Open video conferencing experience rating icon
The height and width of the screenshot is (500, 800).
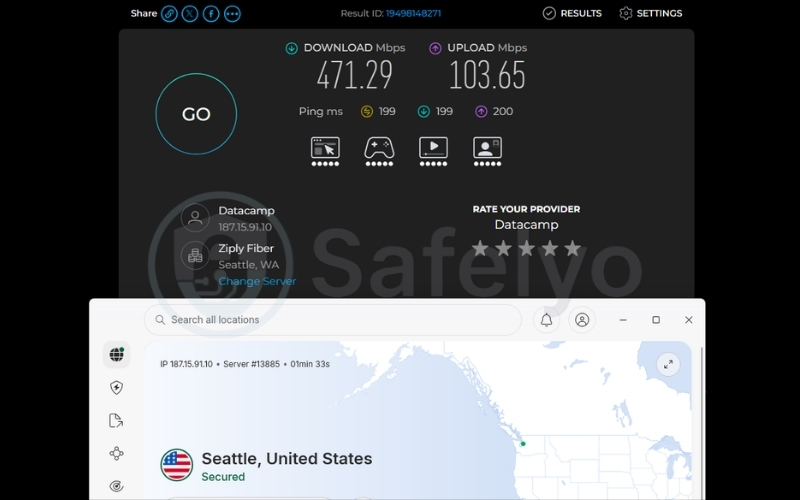pos(487,151)
